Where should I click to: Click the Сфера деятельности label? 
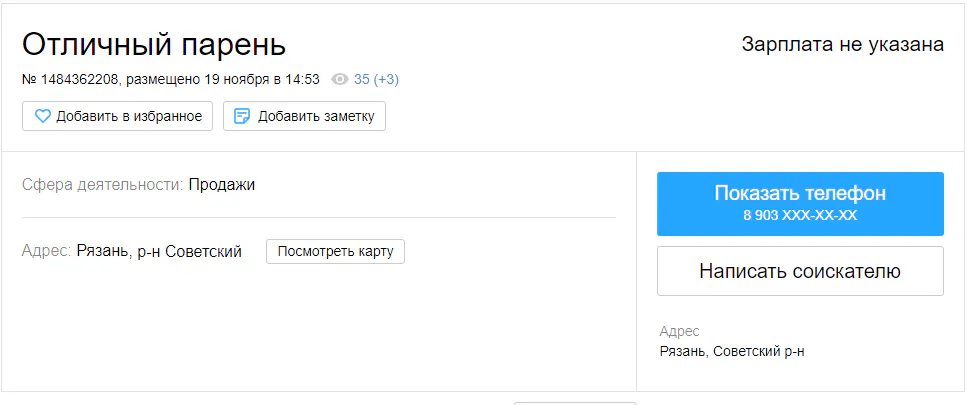point(102,184)
